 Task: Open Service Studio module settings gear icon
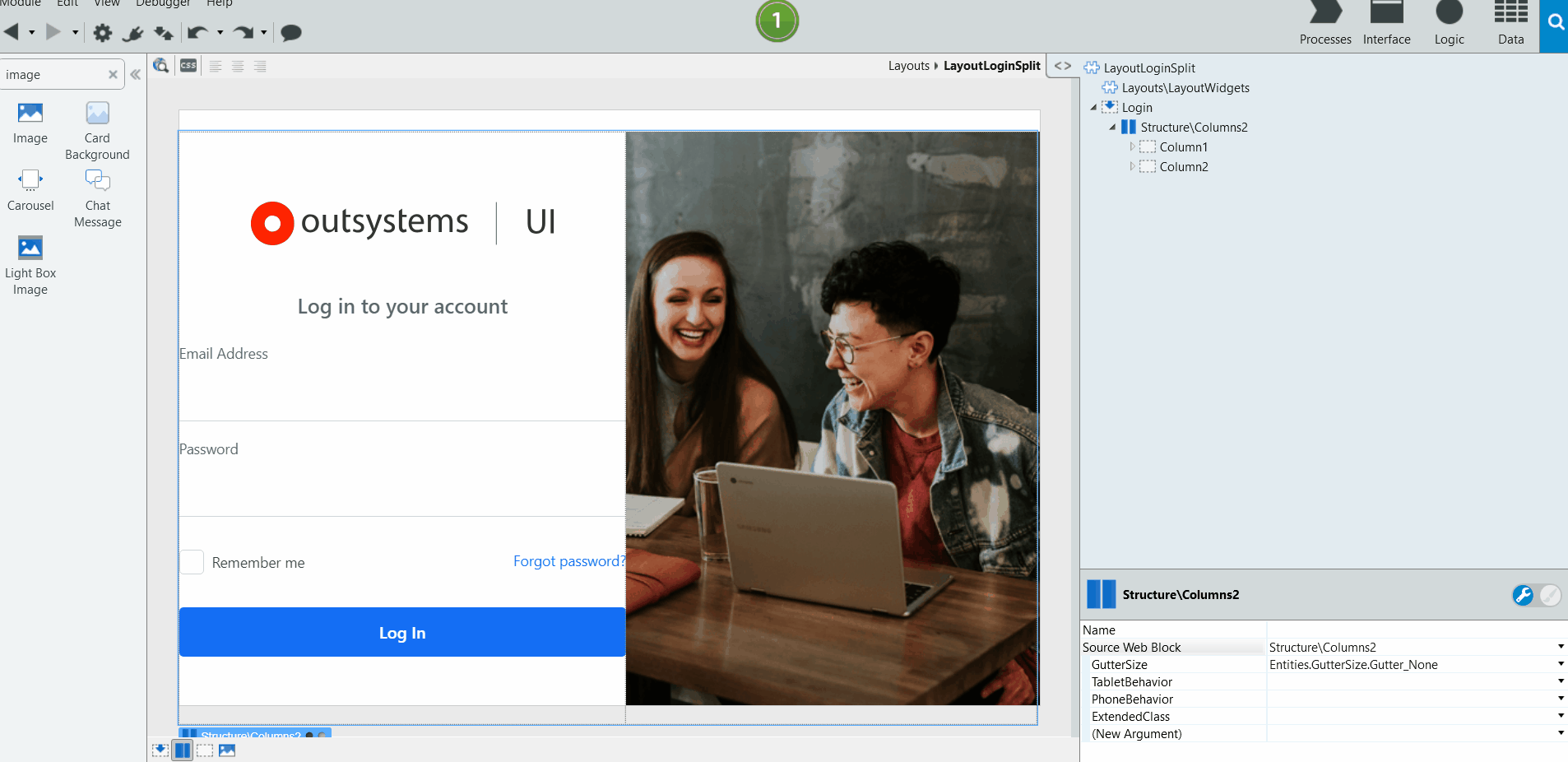[102, 33]
